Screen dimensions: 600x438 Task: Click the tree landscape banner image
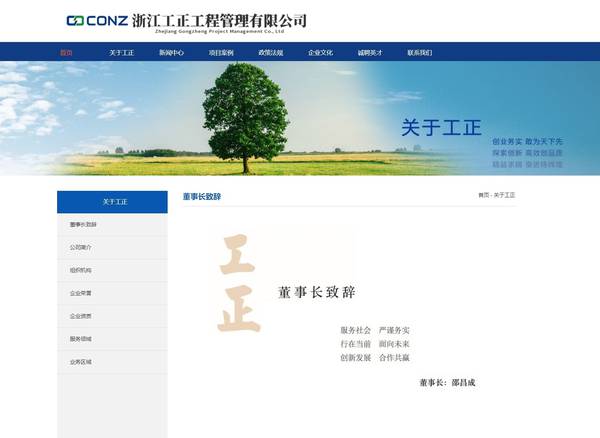coord(300,118)
